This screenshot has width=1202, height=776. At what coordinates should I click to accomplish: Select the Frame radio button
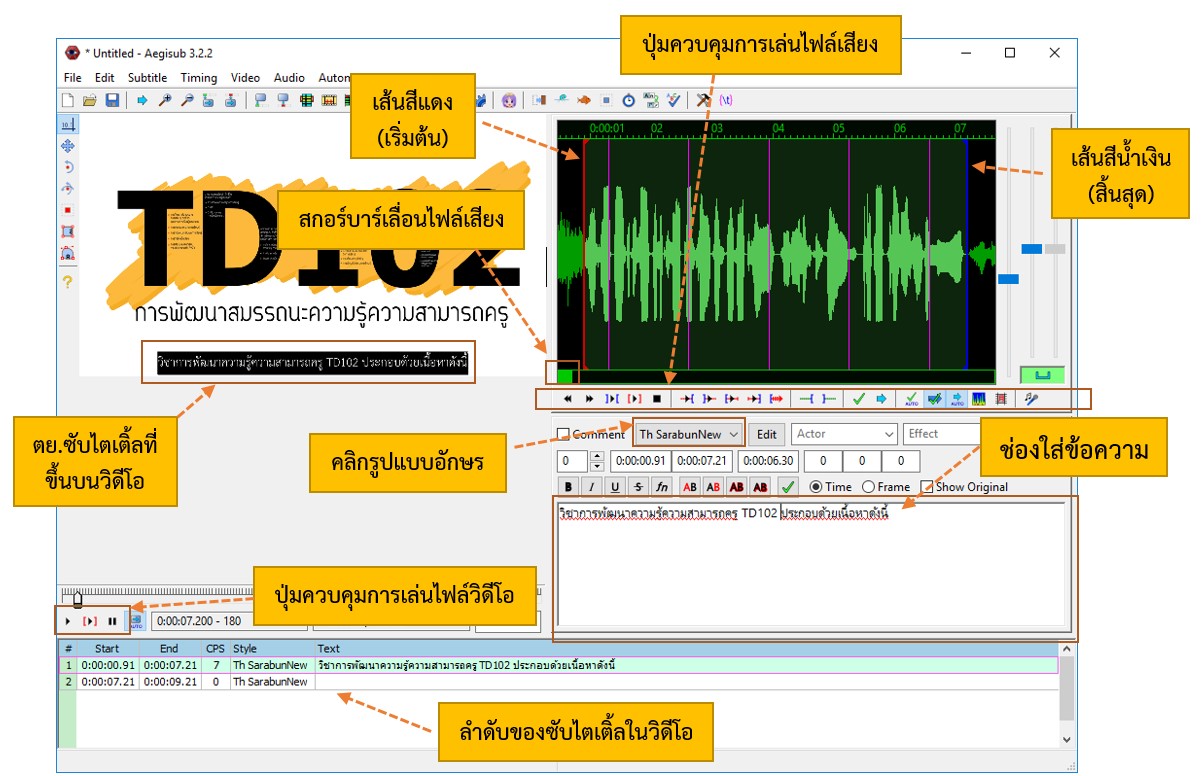[868, 487]
